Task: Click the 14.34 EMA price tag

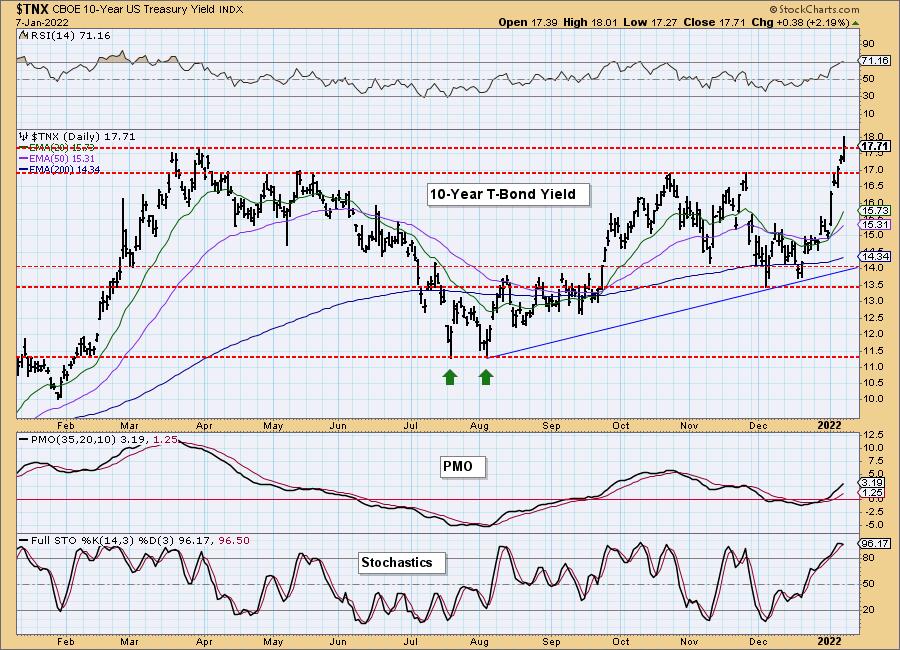Action: pos(875,257)
